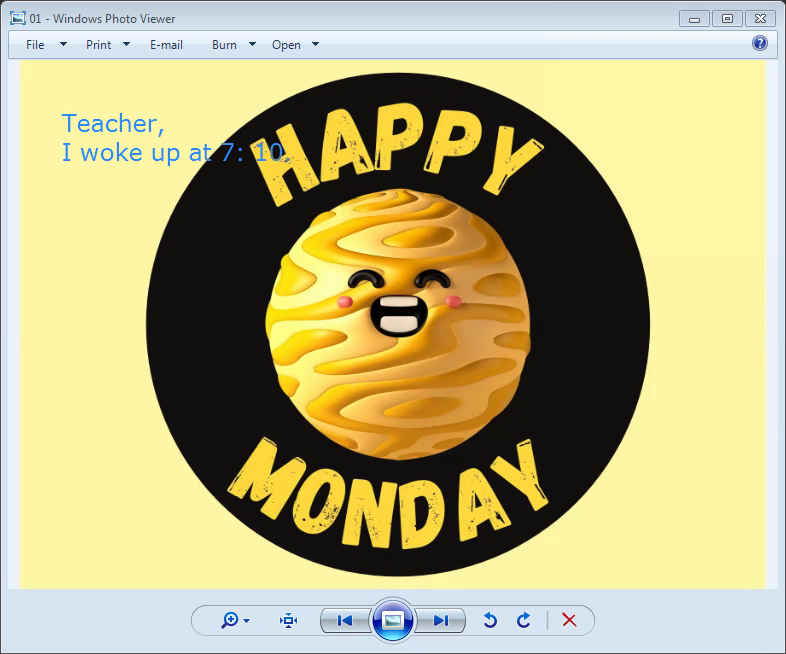Go to the previous picture
The image size is (786, 654).
click(345, 621)
